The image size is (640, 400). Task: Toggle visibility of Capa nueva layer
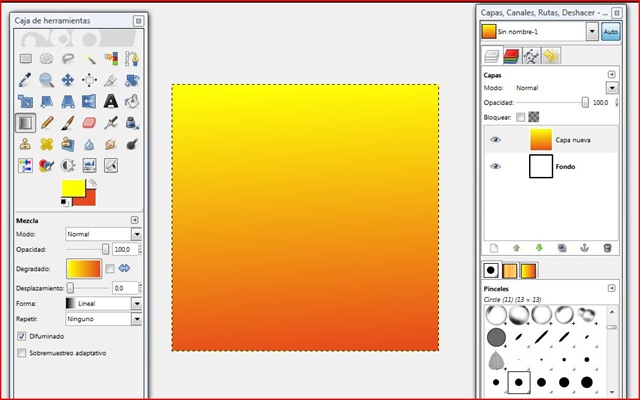tap(495, 140)
